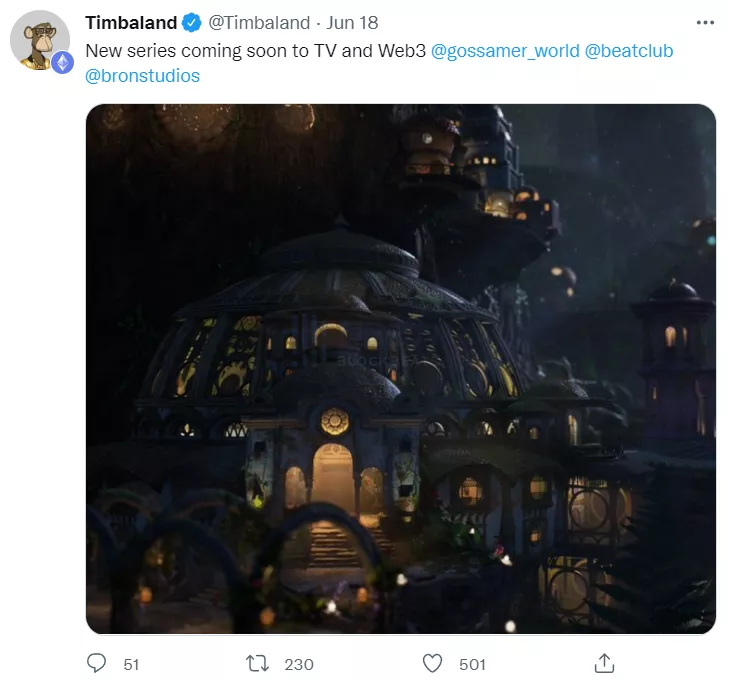This screenshot has width=730, height=681.
Task: Like the tweet with the heart icon
Action: (432, 663)
